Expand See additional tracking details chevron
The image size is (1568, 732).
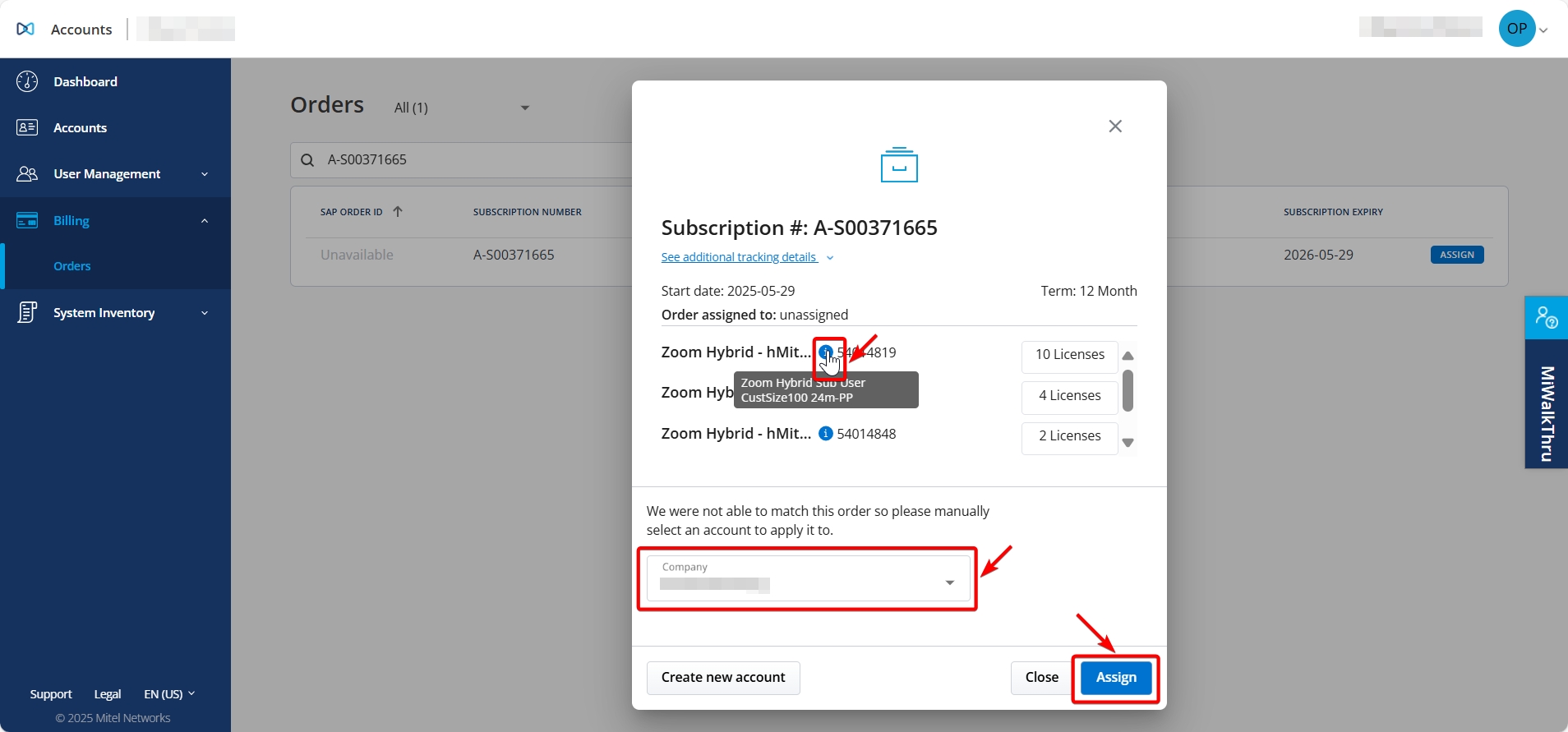[x=830, y=258]
